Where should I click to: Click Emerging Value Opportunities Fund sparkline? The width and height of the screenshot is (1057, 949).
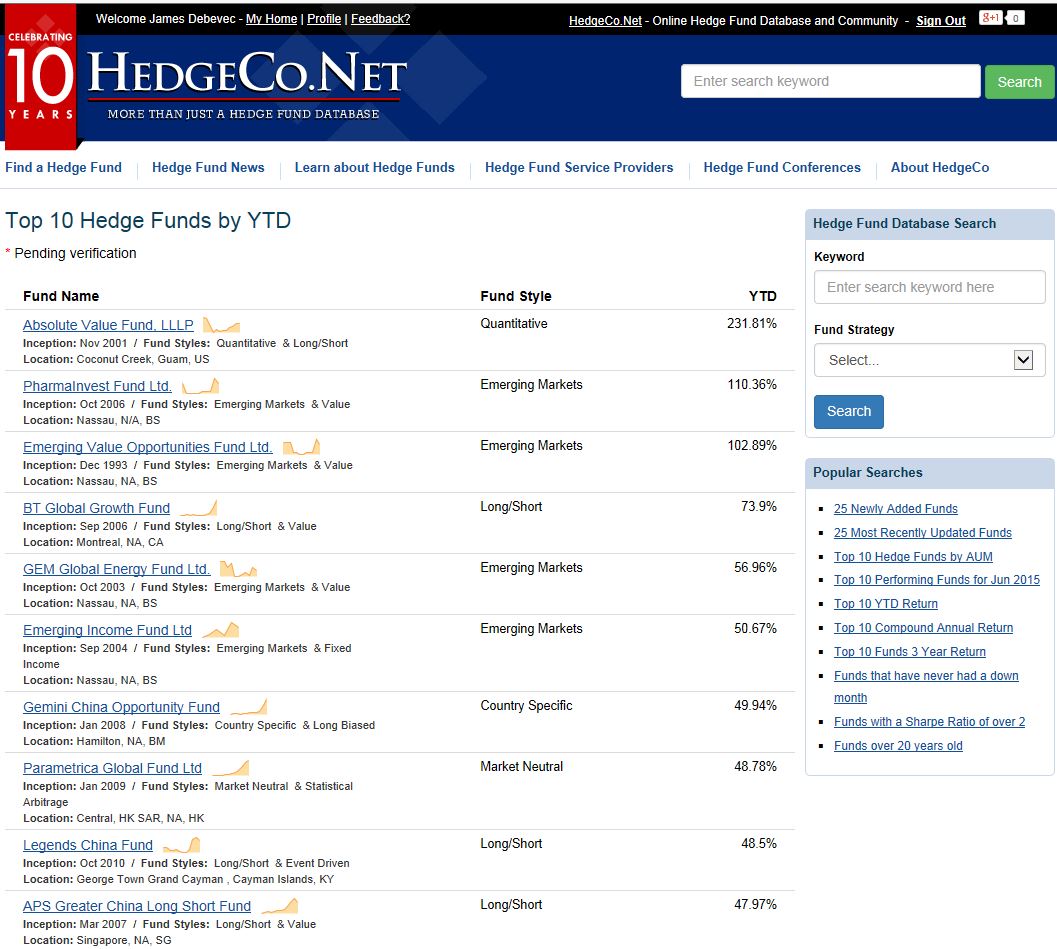click(301, 447)
